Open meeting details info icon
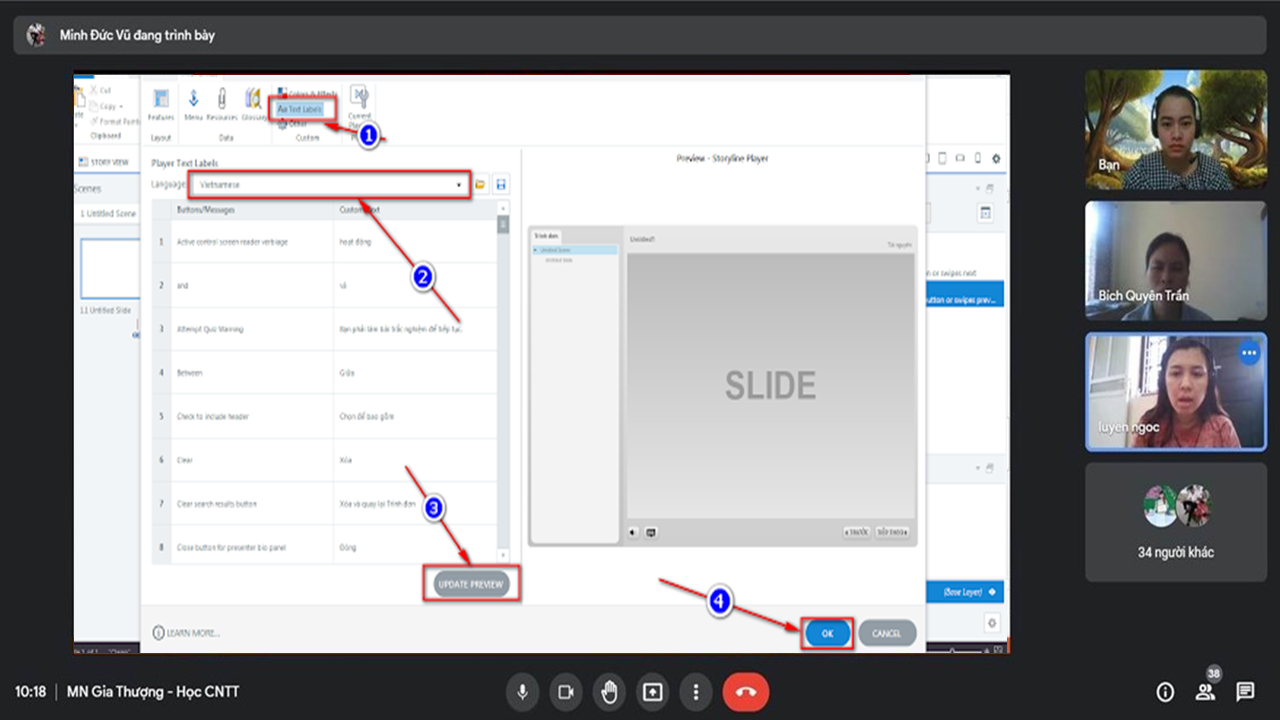The height and width of the screenshot is (720, 1280). (1165, 692)
